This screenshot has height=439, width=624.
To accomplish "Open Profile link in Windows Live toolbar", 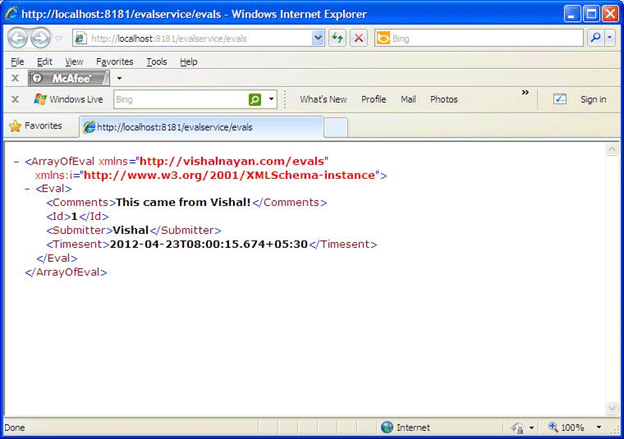I will (373, 100).
